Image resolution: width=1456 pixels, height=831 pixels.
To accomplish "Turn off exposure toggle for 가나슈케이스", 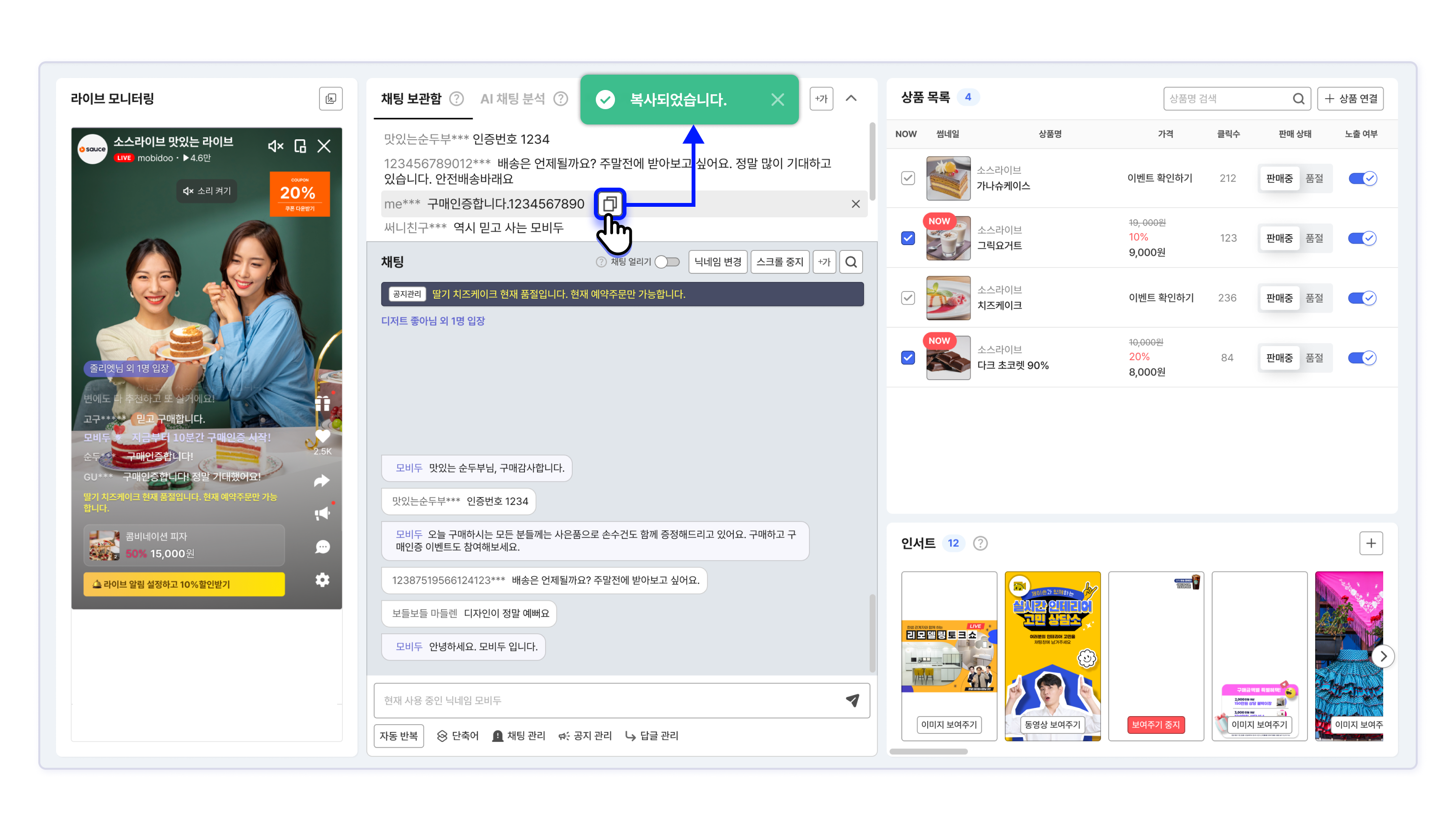I will click(x=1362, y=179).
